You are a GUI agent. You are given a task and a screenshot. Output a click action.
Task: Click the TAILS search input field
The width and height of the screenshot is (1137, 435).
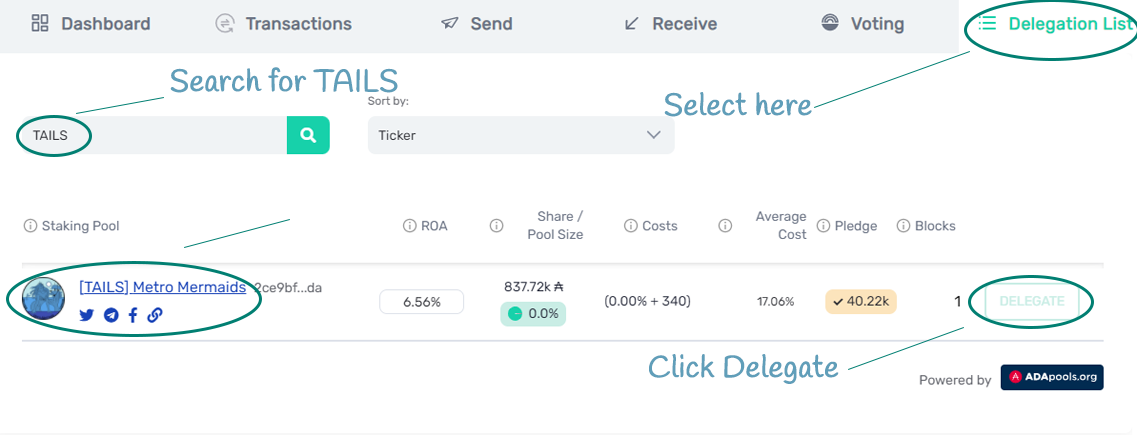154,135
